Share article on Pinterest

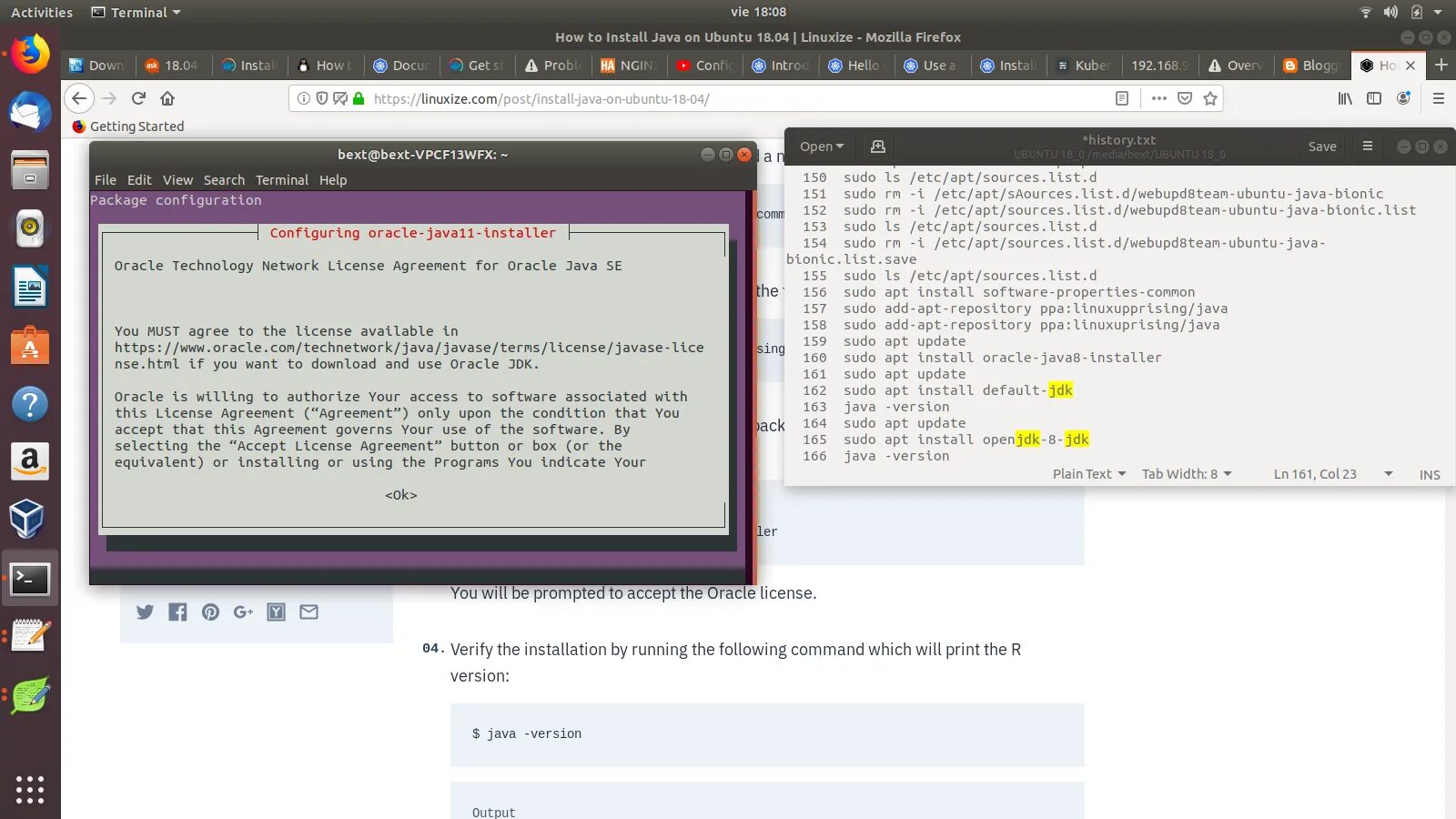(x=210, y=612)
